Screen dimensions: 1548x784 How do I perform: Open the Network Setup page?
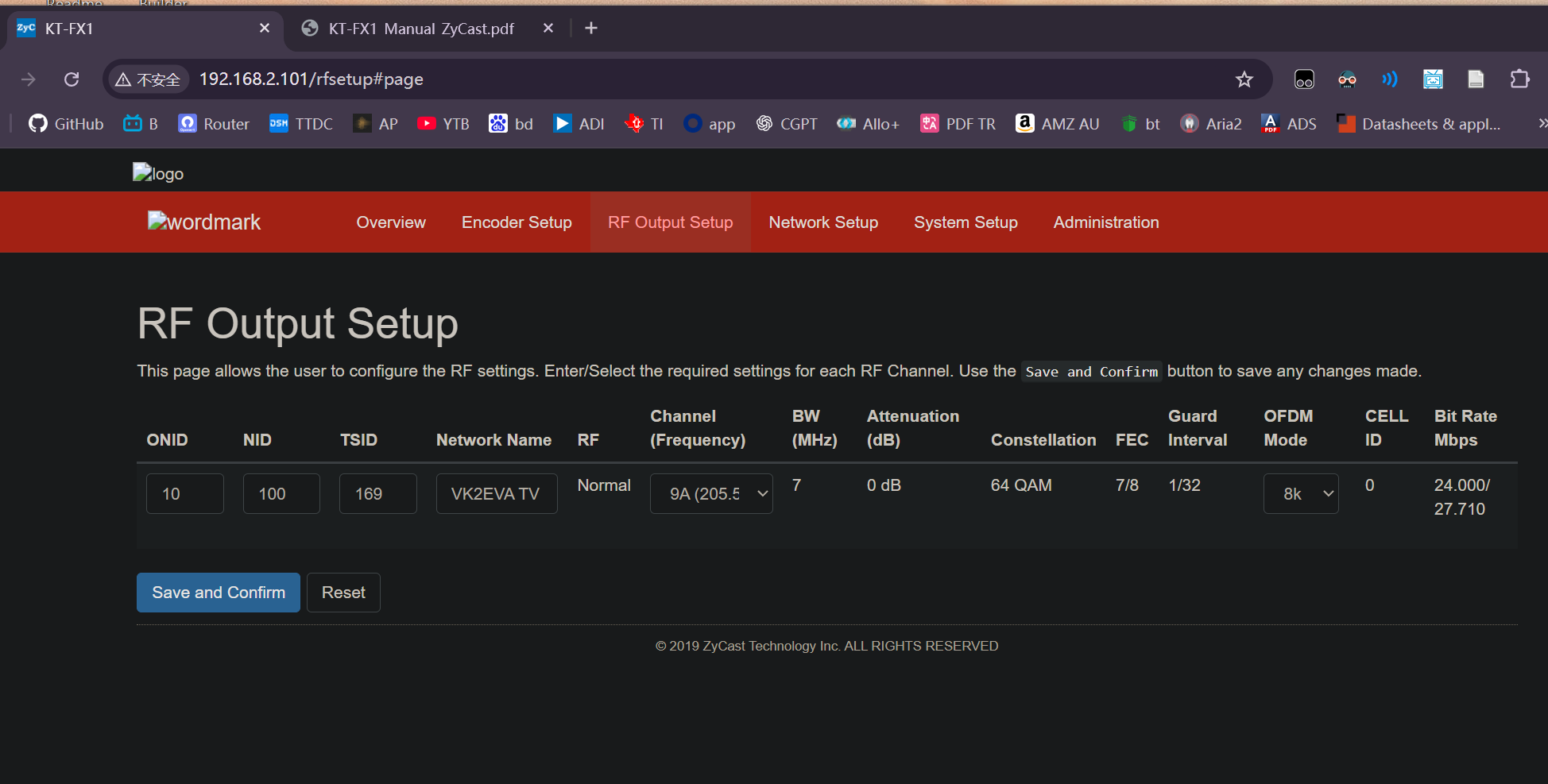(x=823, y=222)
